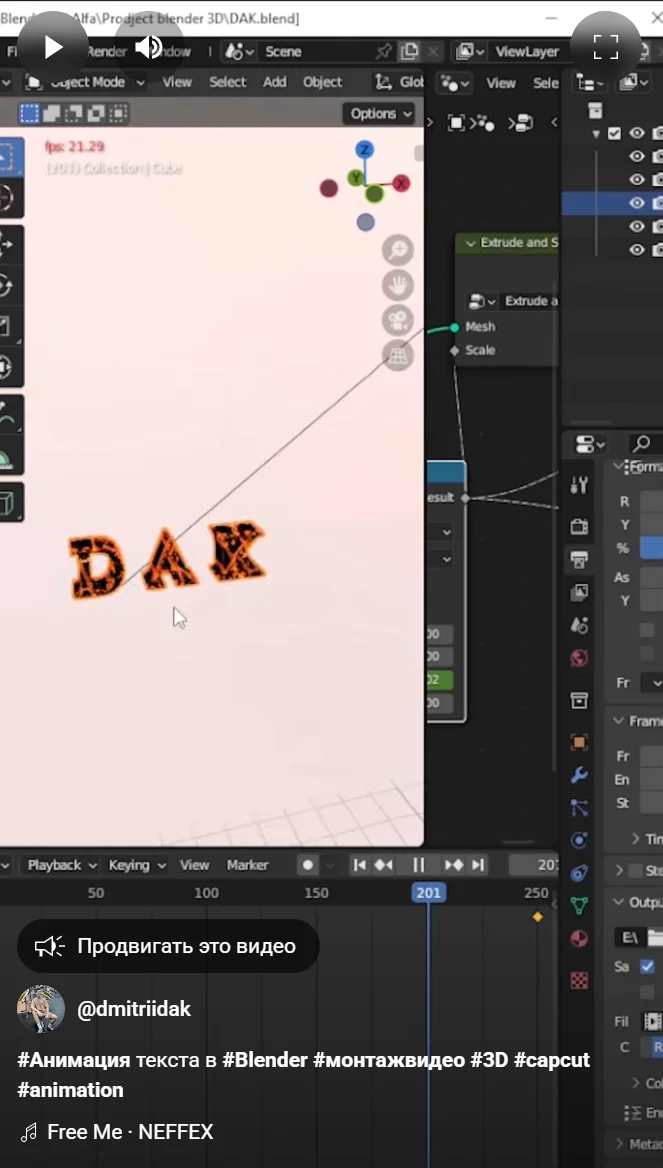Open the Scene properties tab
Viewport: 663px width, 1168px height.
coord(580,625)
